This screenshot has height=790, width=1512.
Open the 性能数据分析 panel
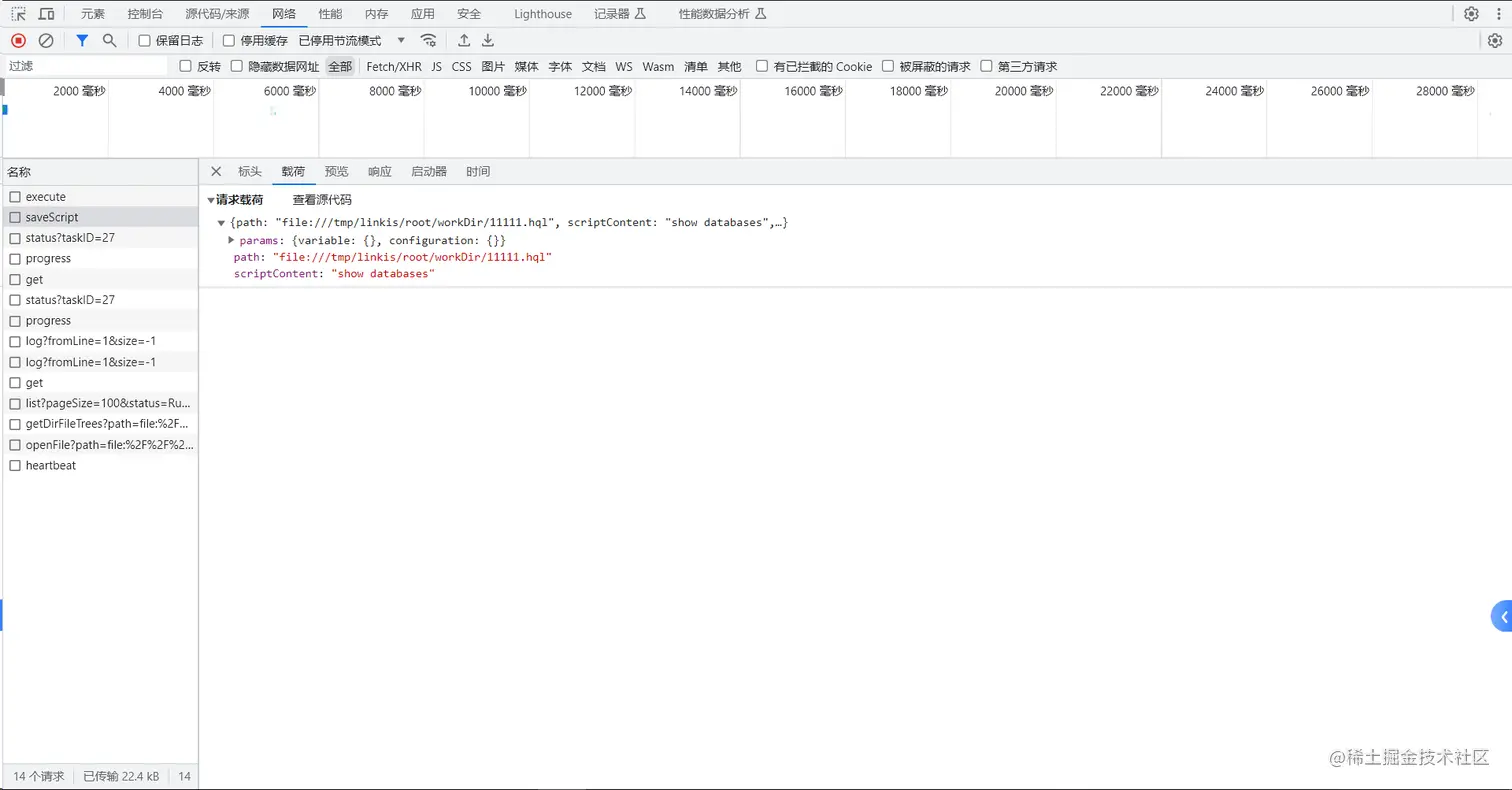pos(722,14)
